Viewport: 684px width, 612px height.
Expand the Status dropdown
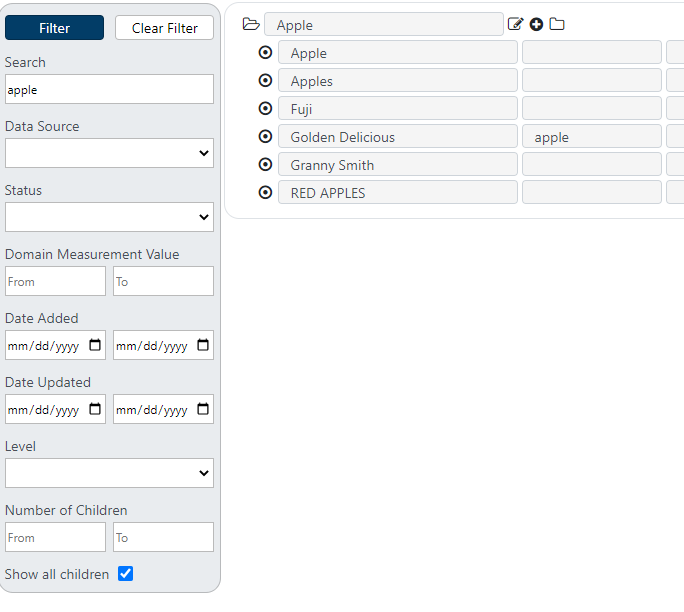coord(109,217)
